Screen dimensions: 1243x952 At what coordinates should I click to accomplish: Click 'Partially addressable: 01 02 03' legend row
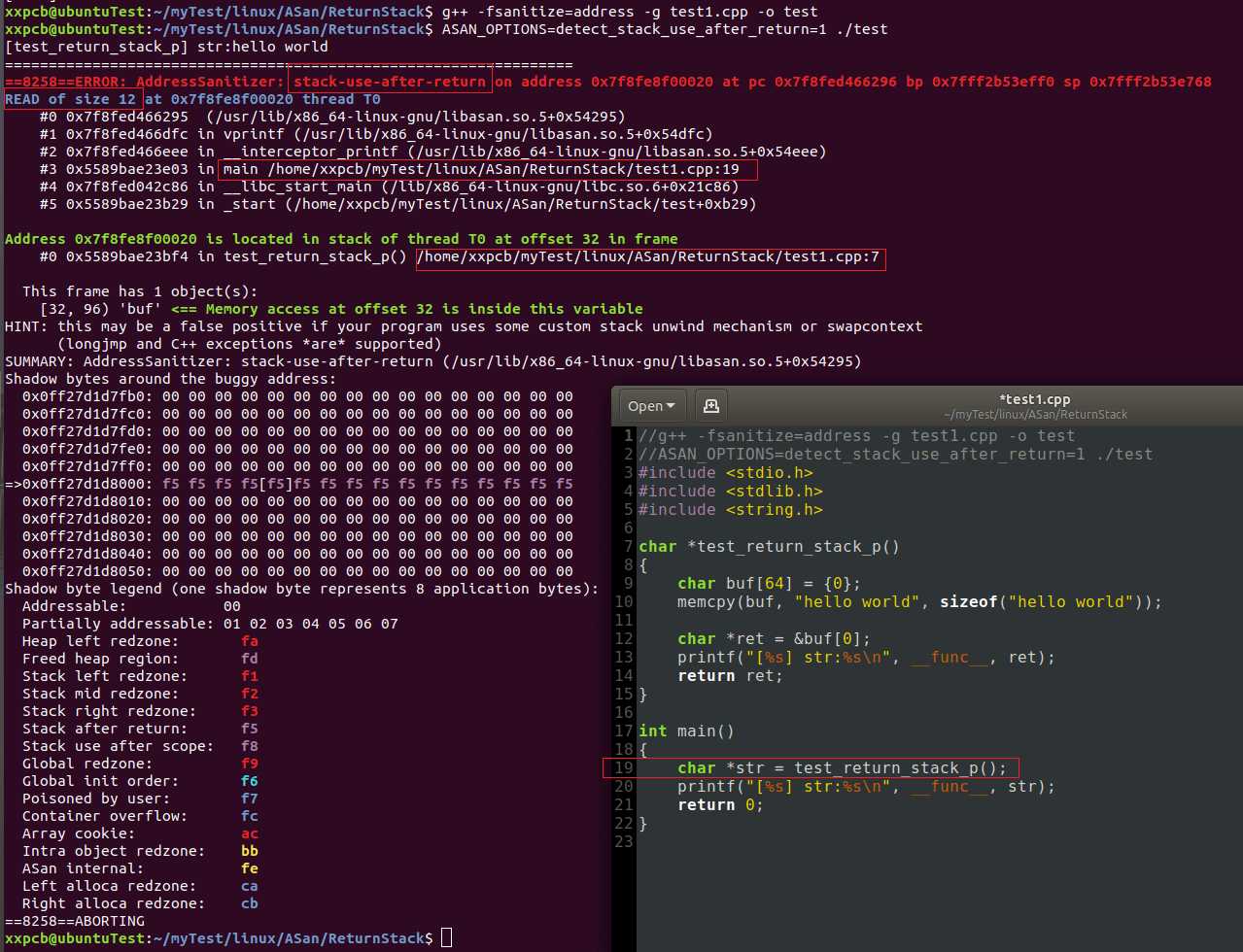coord(210,624)
